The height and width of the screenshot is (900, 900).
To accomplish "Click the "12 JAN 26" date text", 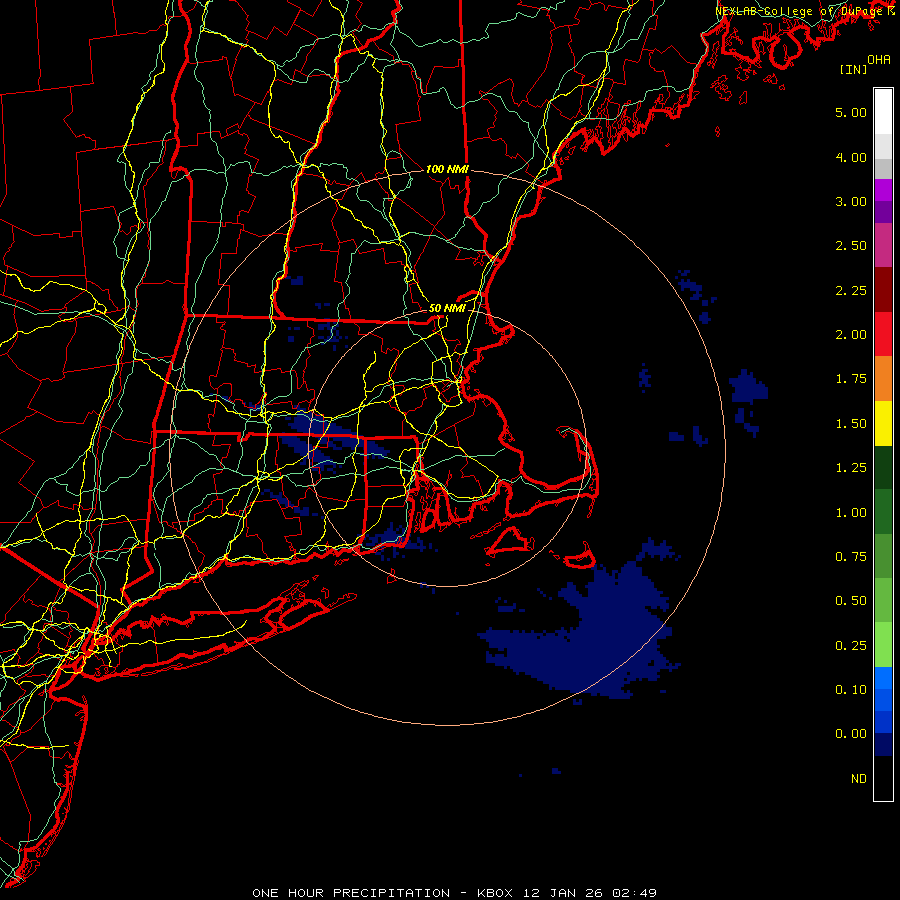I will point(563,893).
